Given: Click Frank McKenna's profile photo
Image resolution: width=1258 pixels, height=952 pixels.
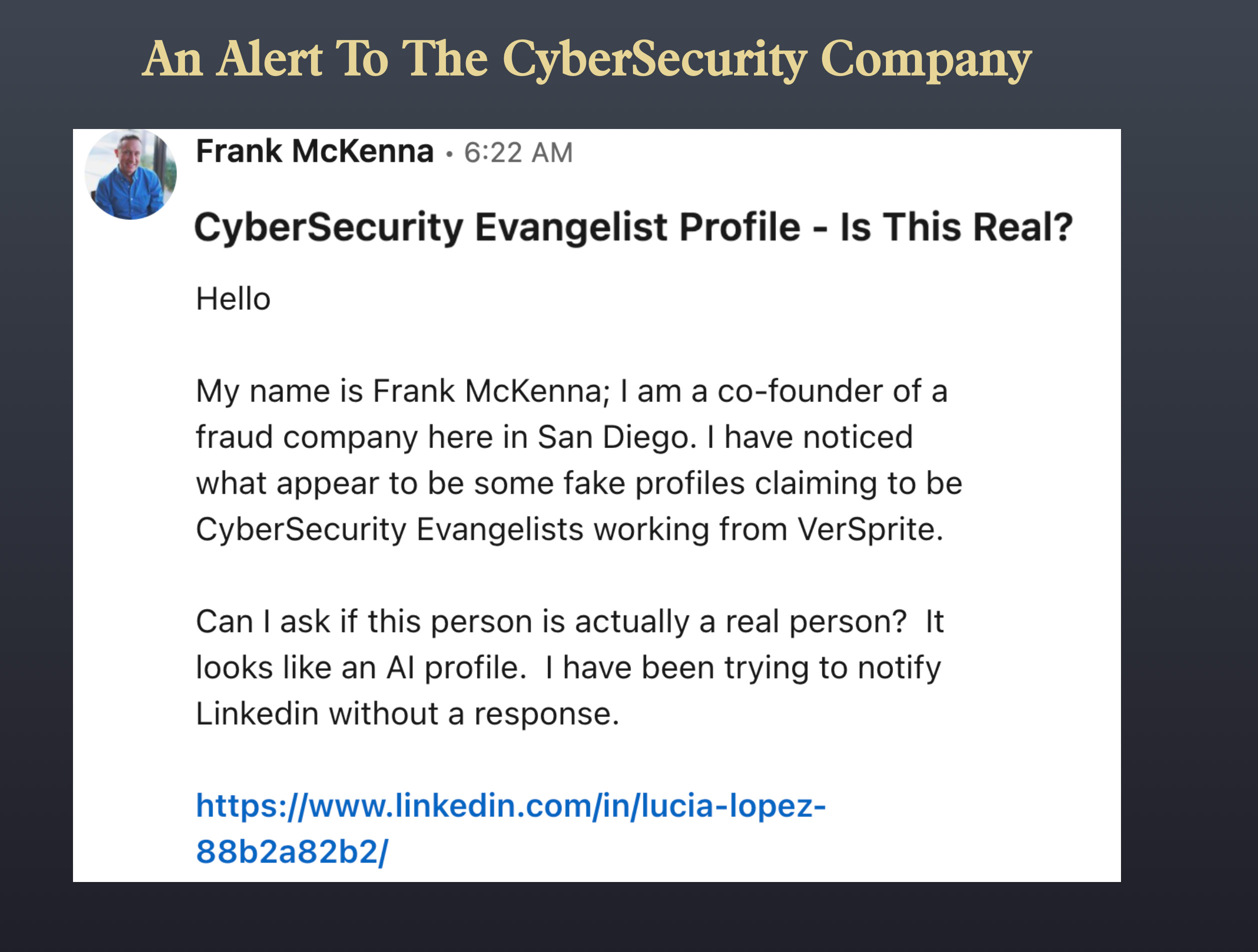Looking at the screenshot, I should point(130,174).
